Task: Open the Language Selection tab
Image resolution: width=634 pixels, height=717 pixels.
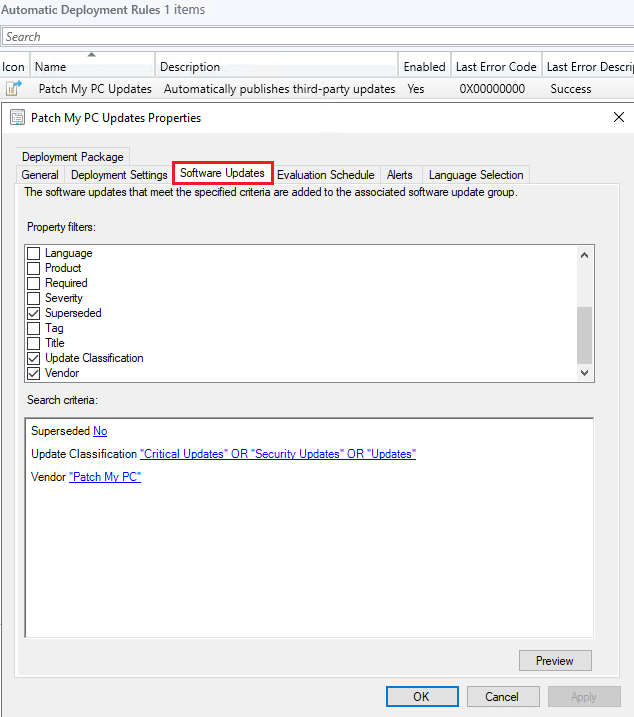Action: point(476,175)
